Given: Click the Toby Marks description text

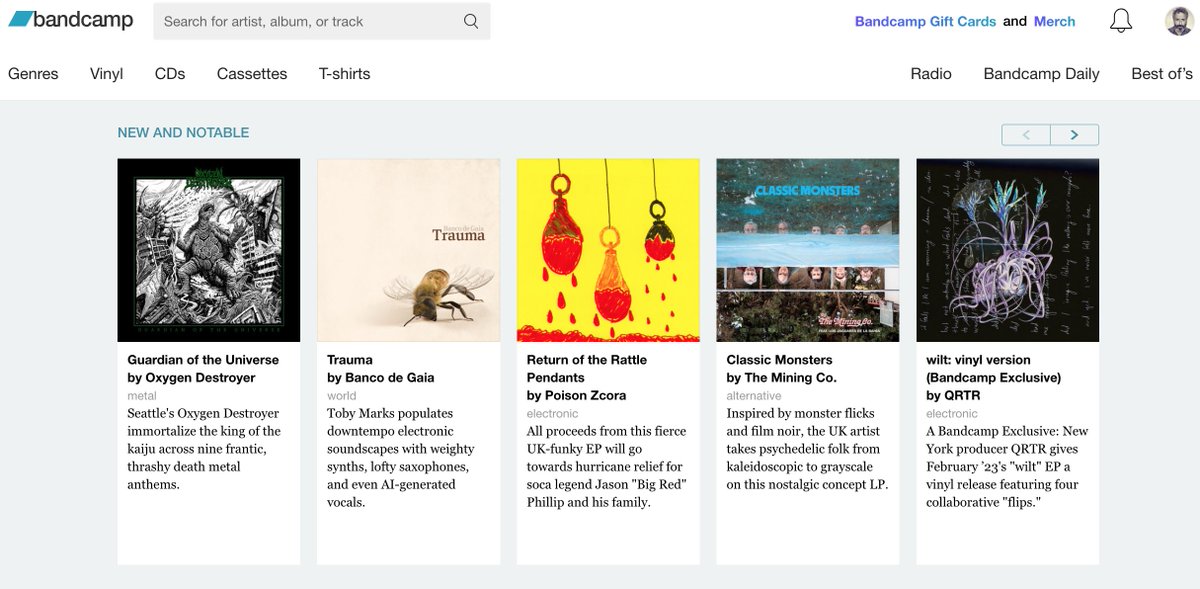Looking at the screenshot, I should click(401, 458).
